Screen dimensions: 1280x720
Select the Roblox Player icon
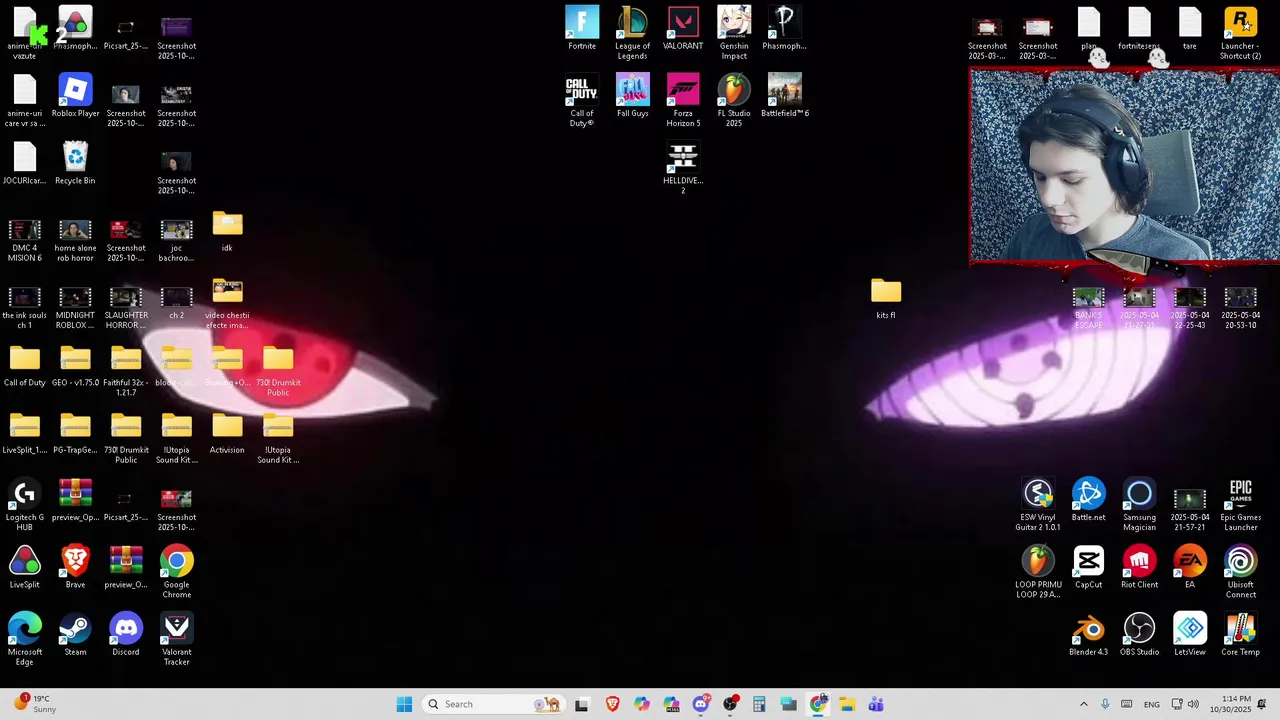(x=75, y=96)
